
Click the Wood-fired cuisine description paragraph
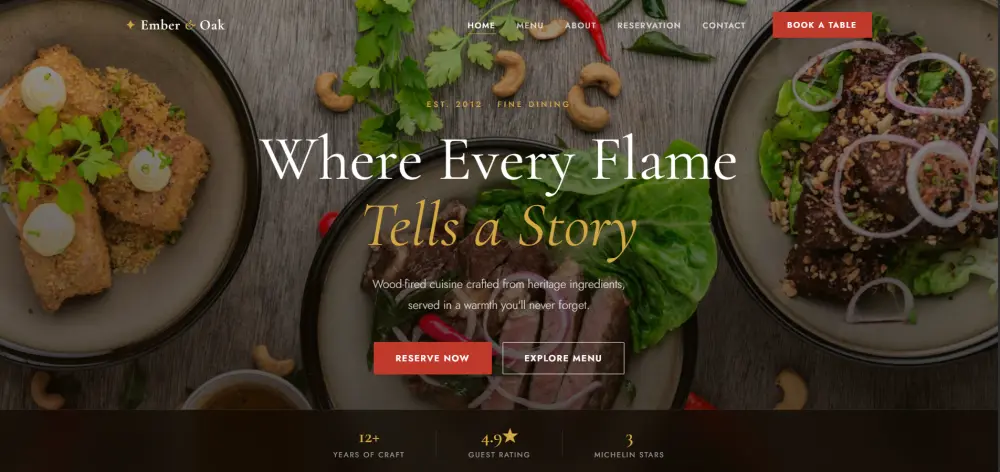pos(499,295)
